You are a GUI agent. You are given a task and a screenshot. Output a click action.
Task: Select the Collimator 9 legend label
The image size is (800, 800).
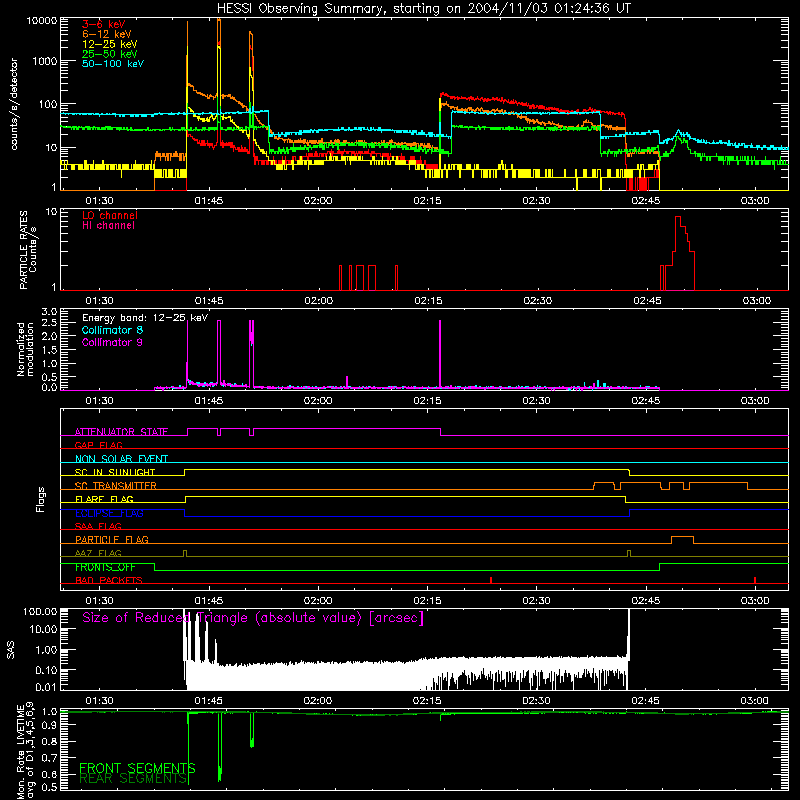112,342
